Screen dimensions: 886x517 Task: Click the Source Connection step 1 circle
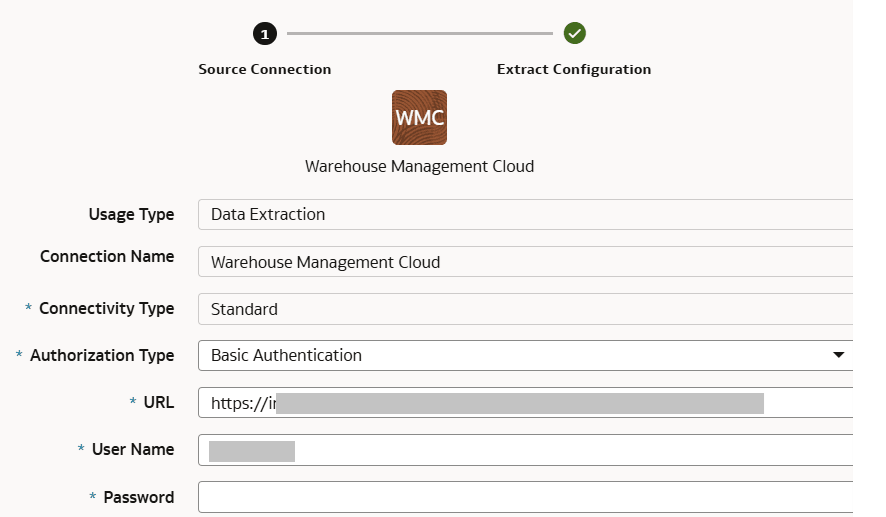264,34
